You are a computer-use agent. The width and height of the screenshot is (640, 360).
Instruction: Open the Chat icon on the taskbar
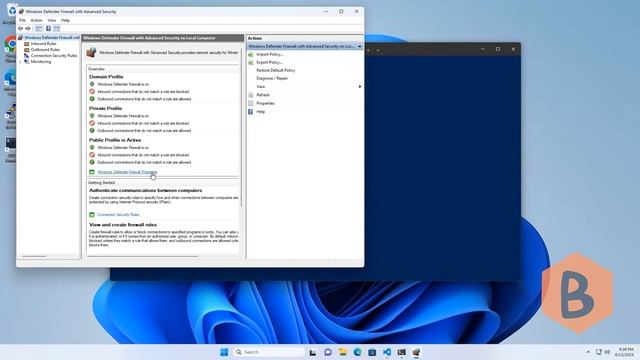pyautogui.click(x=328, y=352)
